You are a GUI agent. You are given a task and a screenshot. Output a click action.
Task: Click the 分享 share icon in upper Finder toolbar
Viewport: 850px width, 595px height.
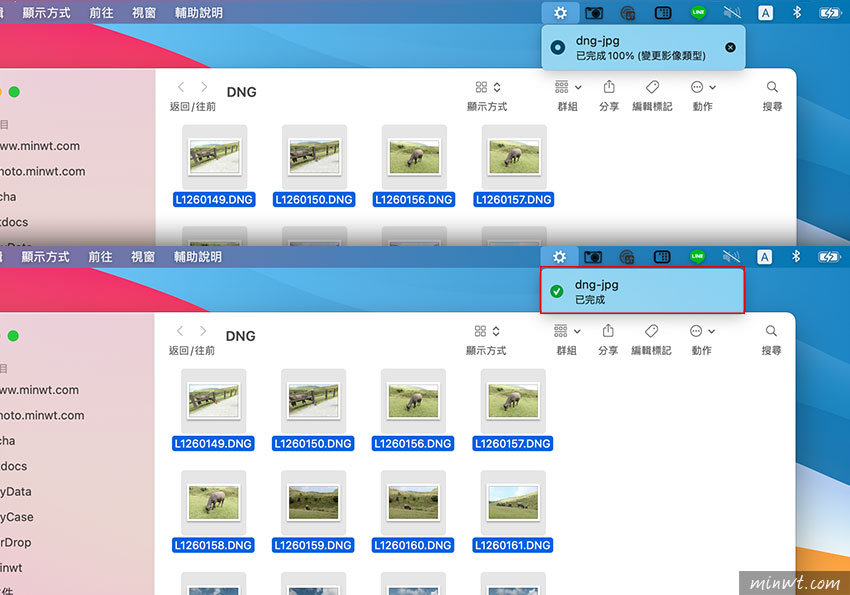pyautogui.click(x=609, y=87)
